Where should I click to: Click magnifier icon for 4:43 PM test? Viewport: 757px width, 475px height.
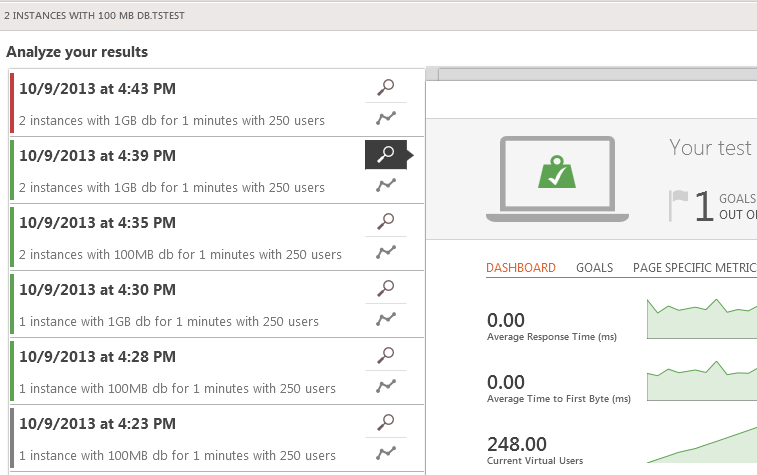386,87
